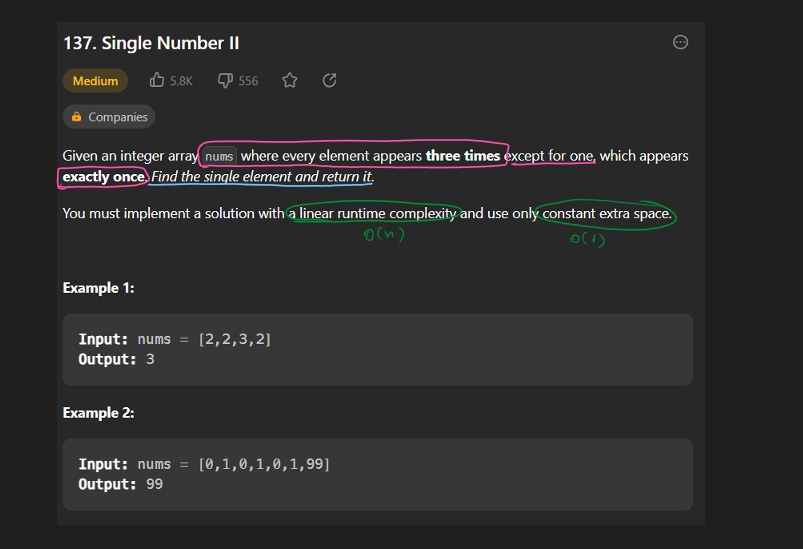Click the Example 2 heading
803x549 pixels.
coord(98,413)
